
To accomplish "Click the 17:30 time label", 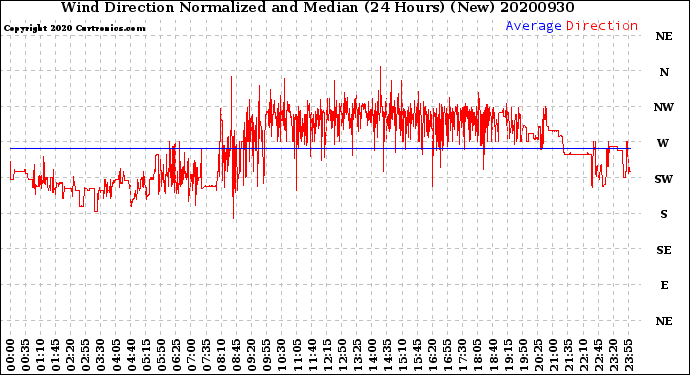I will coord(462,355).
